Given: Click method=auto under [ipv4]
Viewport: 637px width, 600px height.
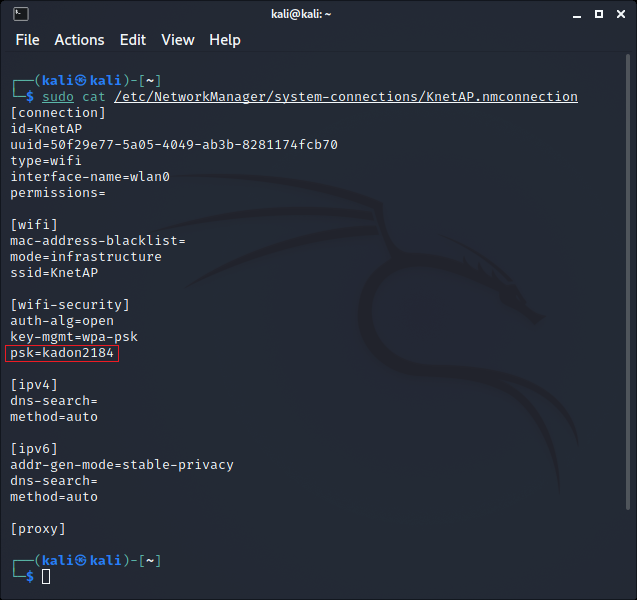Looking at the screenshot, I should point(54,417).
